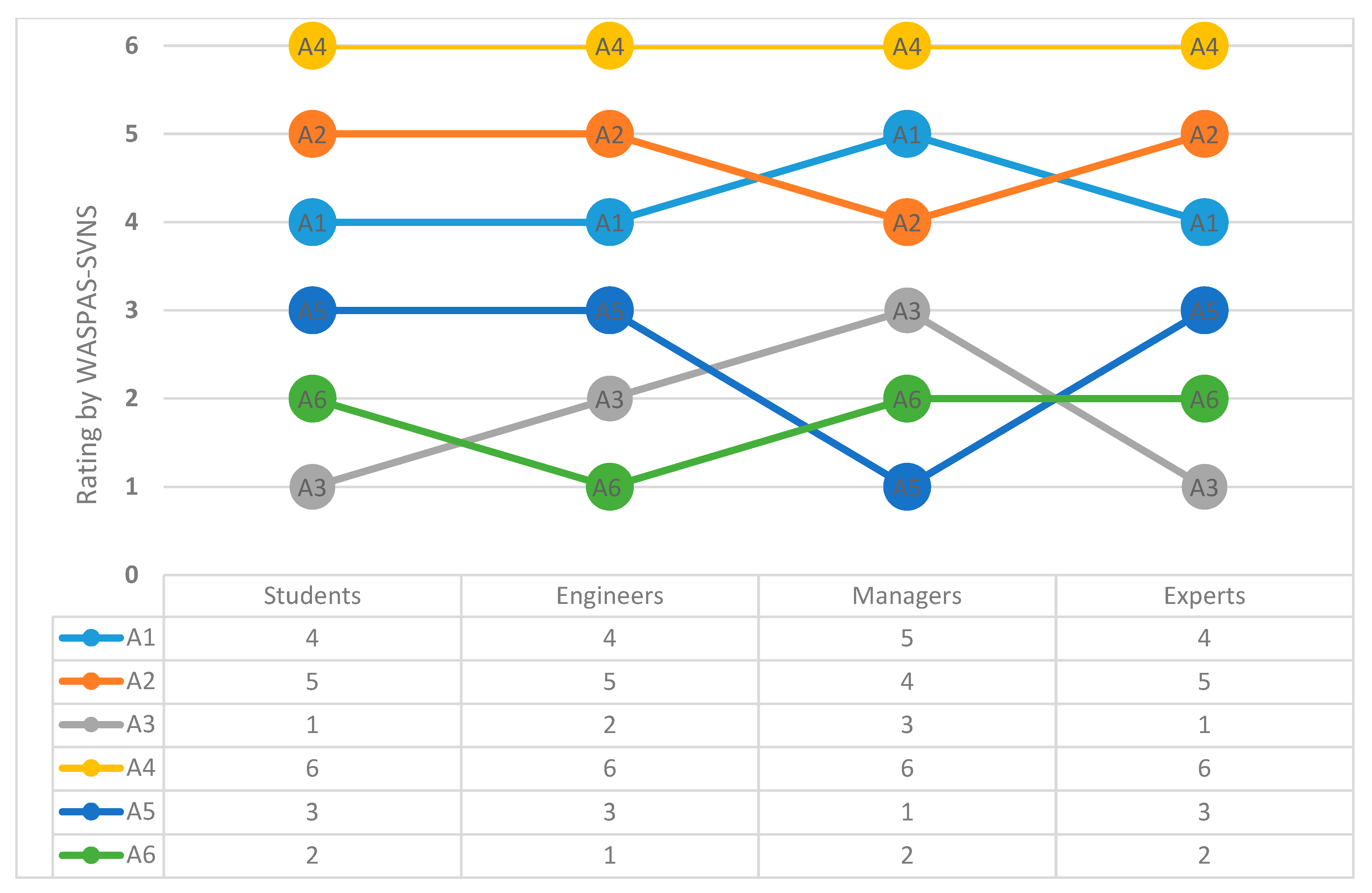Viewport: 1372px width, 893px height.
Task: Click the vertical axis title 'Rating by WASPAS-SVNS'
Action: click(x=87, y=354)
